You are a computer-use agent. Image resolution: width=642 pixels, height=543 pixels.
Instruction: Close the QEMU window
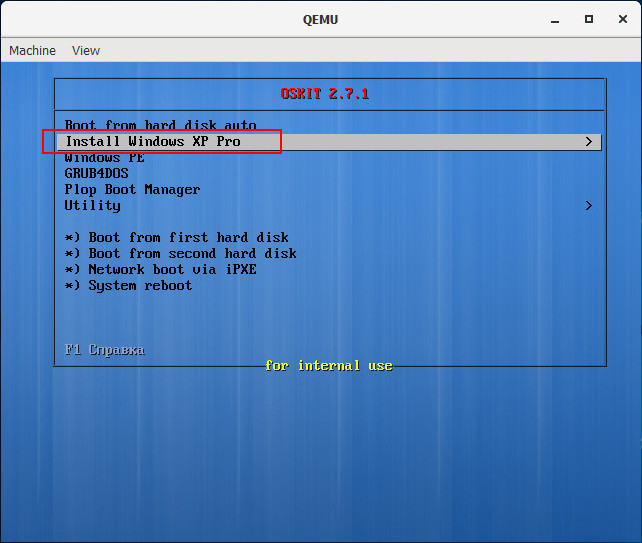[623, 19]
